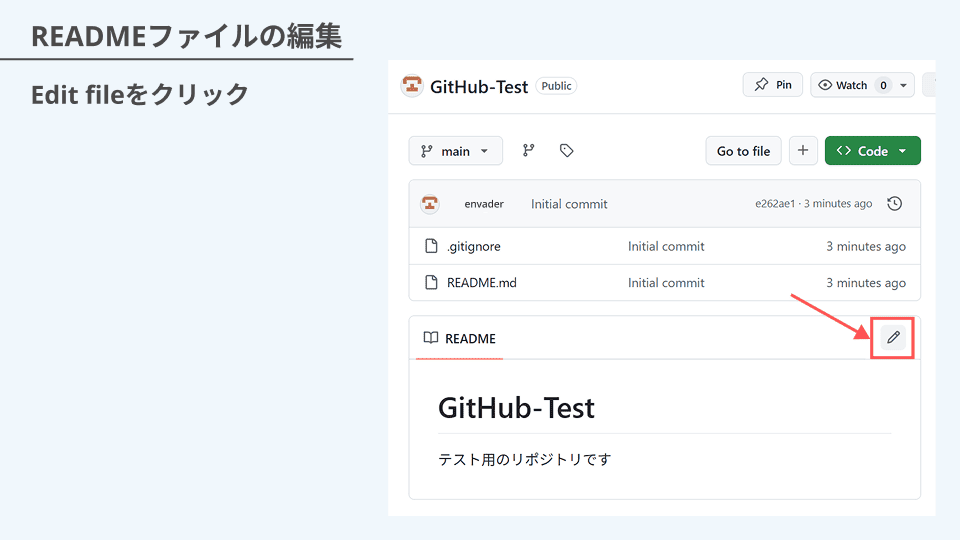Open the branches icon next to main
The height and width of the screenshot is (540, 960).
point(529,150)
